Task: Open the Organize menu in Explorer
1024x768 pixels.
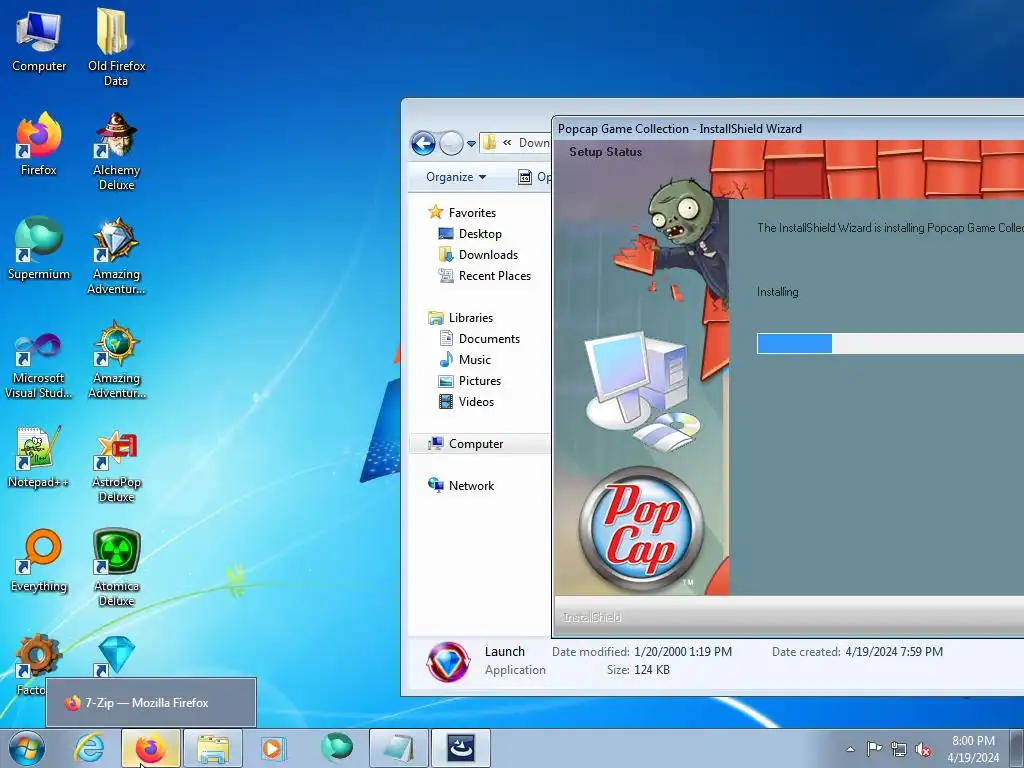Action: click(x=456, y=177)
